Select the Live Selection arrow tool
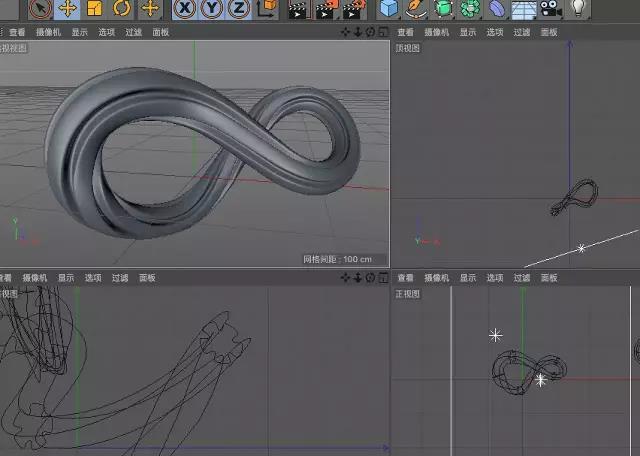The width and height of the screenshot is (640, 456). (40, 8)
